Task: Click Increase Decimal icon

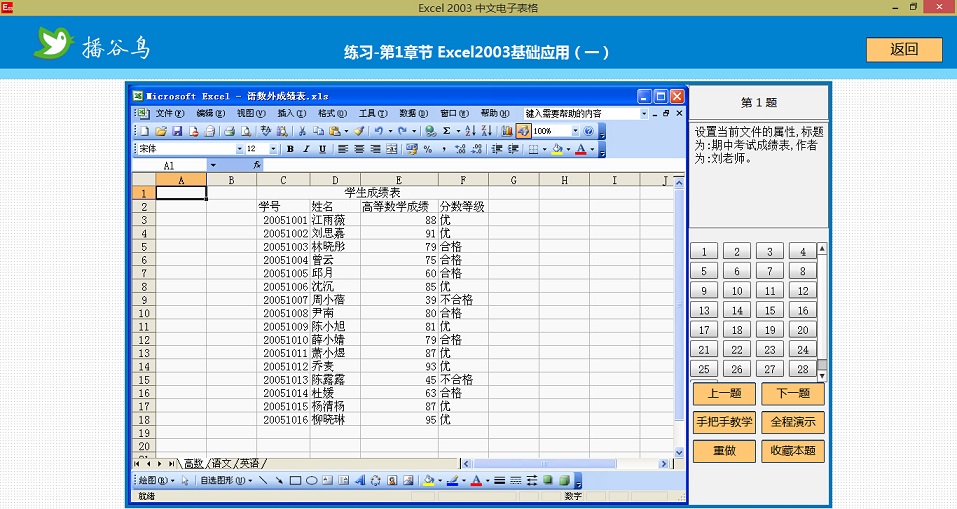Action: click(x=460, y=149)
